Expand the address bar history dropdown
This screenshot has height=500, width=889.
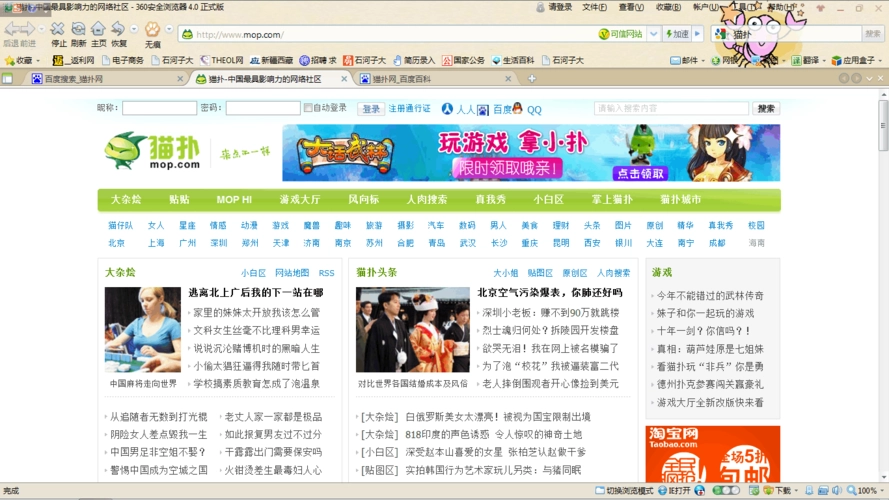click(x=653, y=34)
